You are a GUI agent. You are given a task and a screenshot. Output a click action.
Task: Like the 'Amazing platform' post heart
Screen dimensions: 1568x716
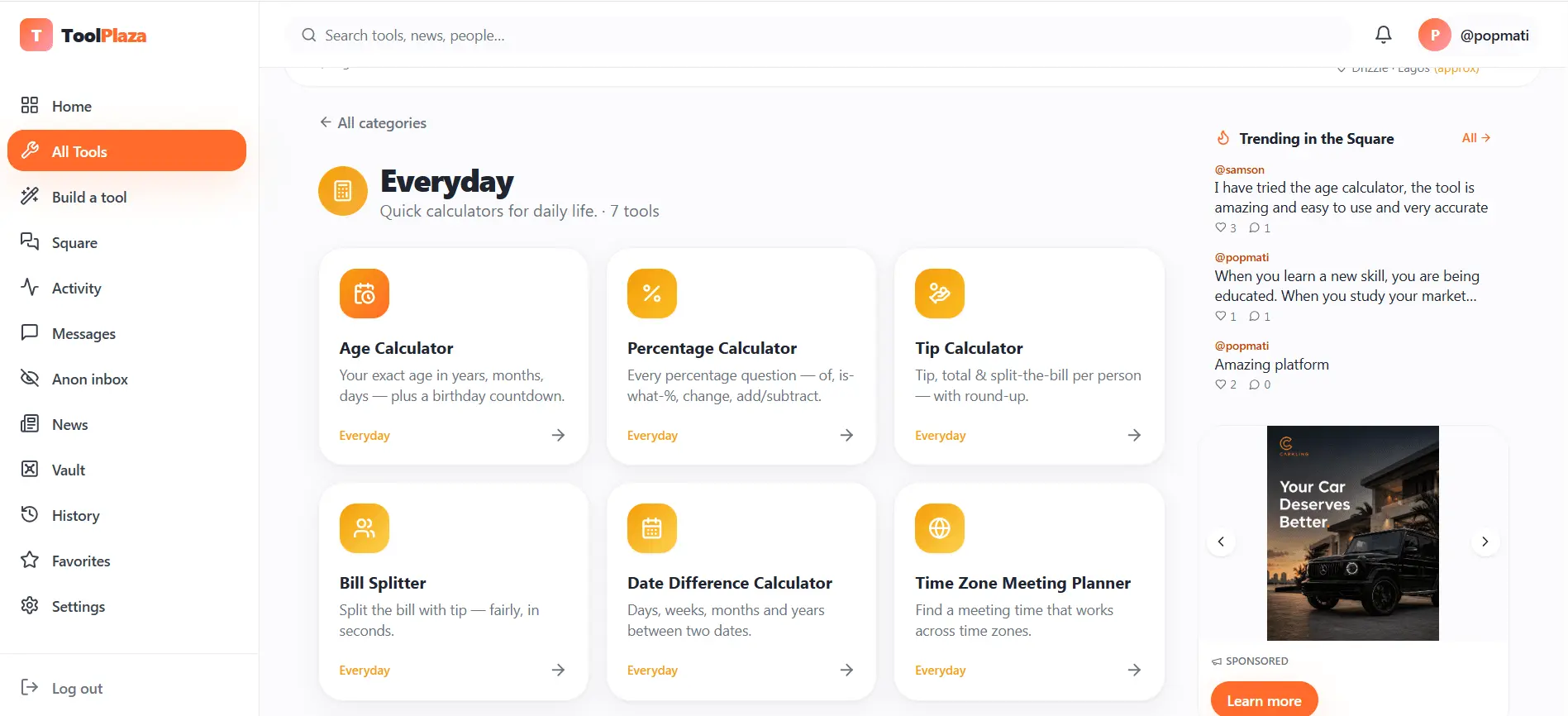coord(1221,384)
